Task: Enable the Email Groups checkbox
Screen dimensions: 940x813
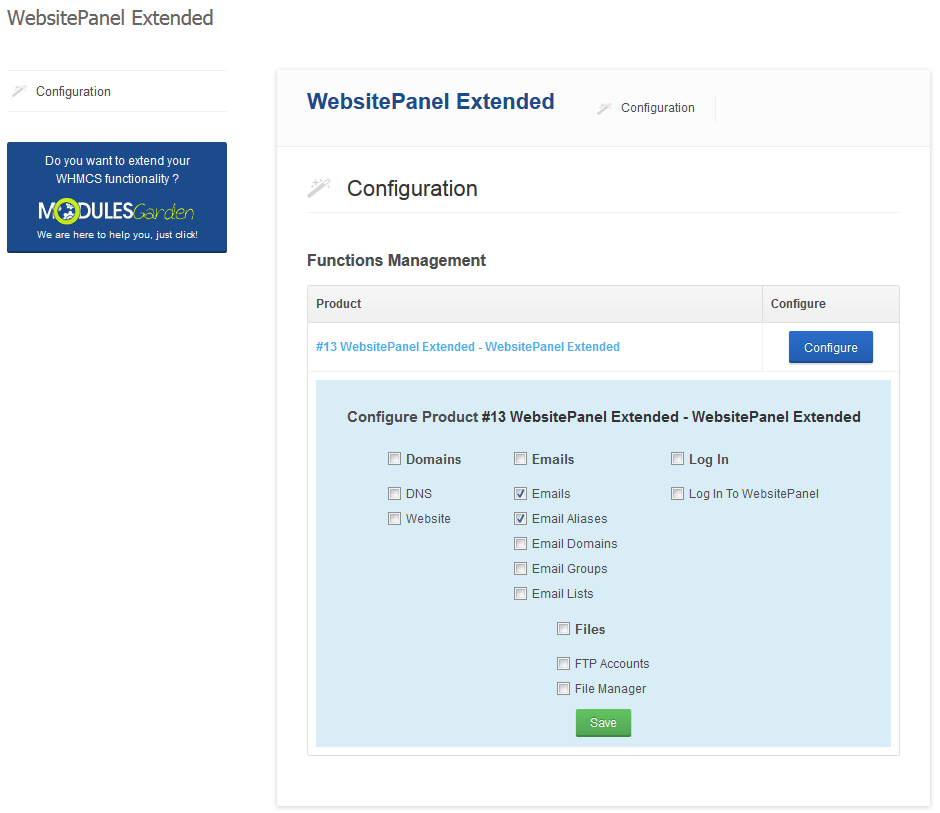Action: tap(520, 568)
